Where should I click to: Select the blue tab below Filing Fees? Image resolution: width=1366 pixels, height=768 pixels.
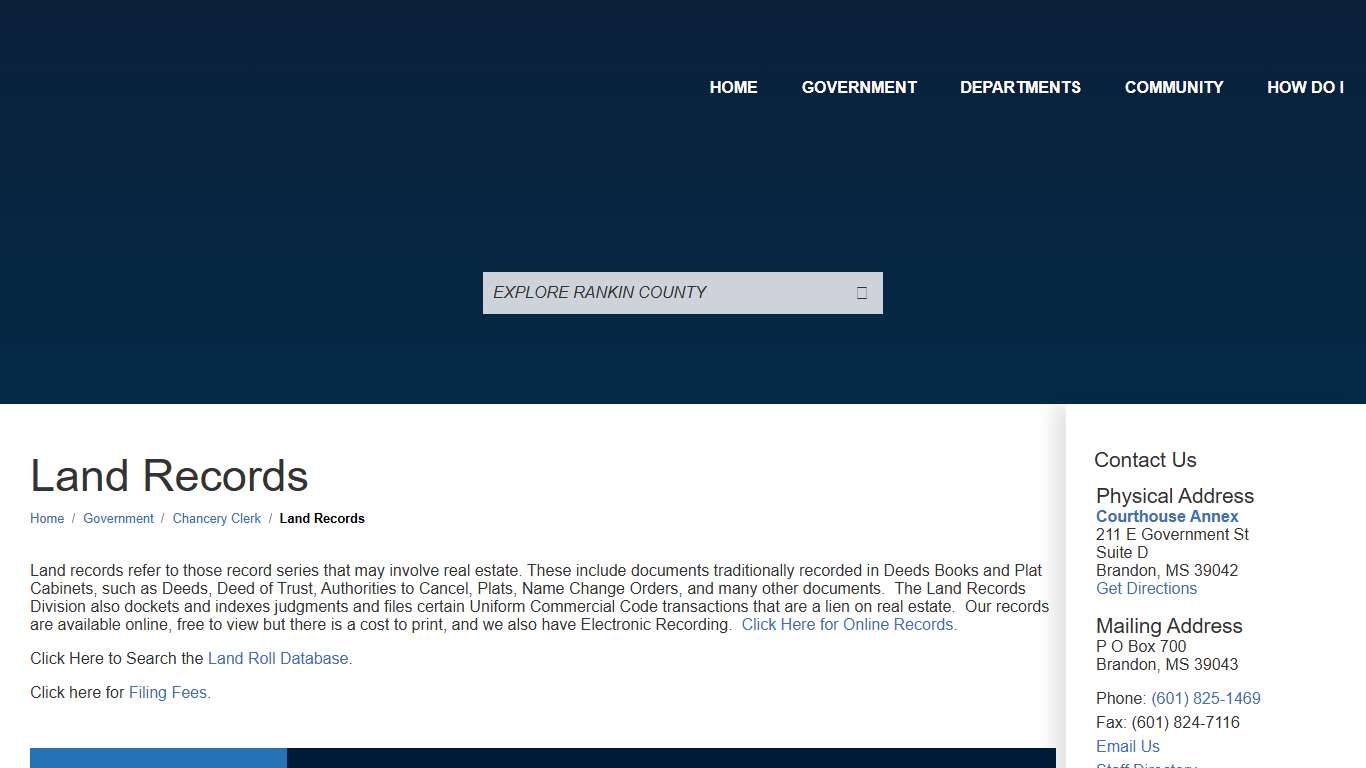(x=158, y=758)
